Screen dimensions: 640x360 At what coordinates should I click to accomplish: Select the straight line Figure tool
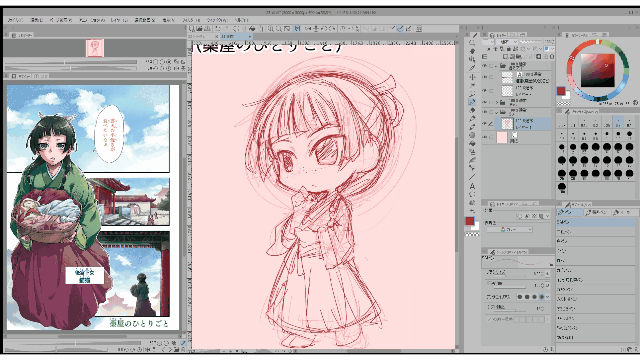click(x=472, y=177)
